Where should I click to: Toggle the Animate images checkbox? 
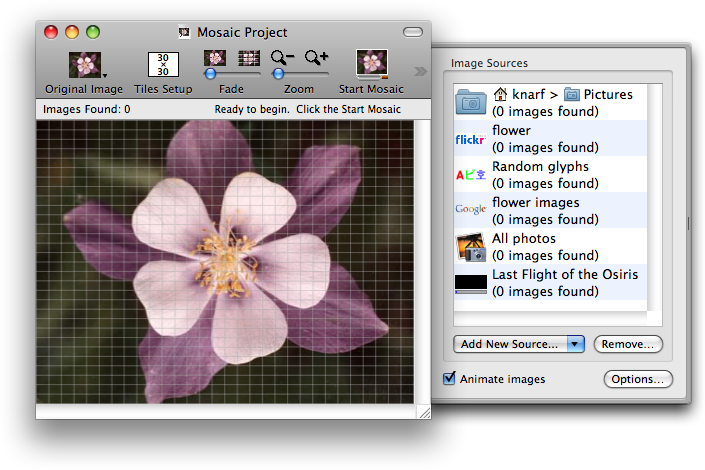tap(449, 378)
